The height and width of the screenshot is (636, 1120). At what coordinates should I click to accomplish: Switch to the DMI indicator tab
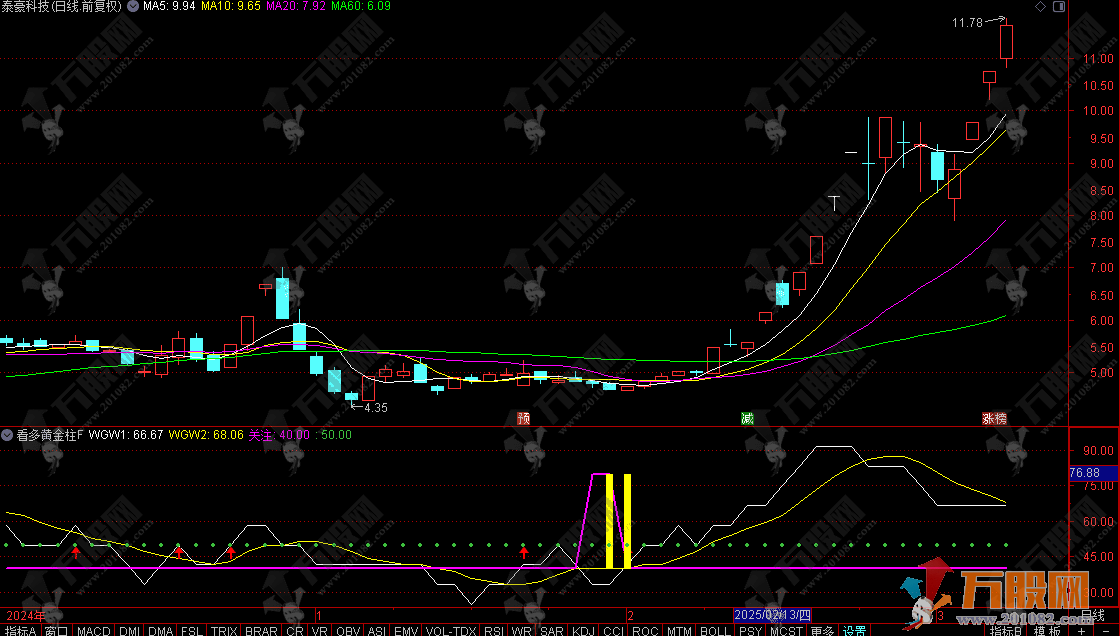coord(129,630)
